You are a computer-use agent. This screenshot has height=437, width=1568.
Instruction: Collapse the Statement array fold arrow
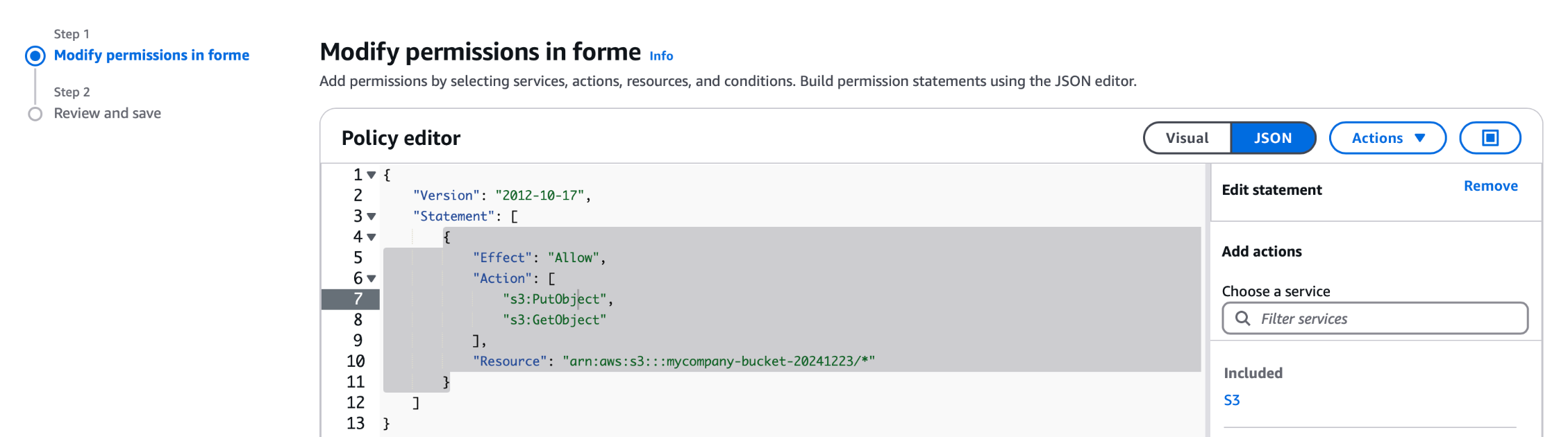(x=372, y=217)
